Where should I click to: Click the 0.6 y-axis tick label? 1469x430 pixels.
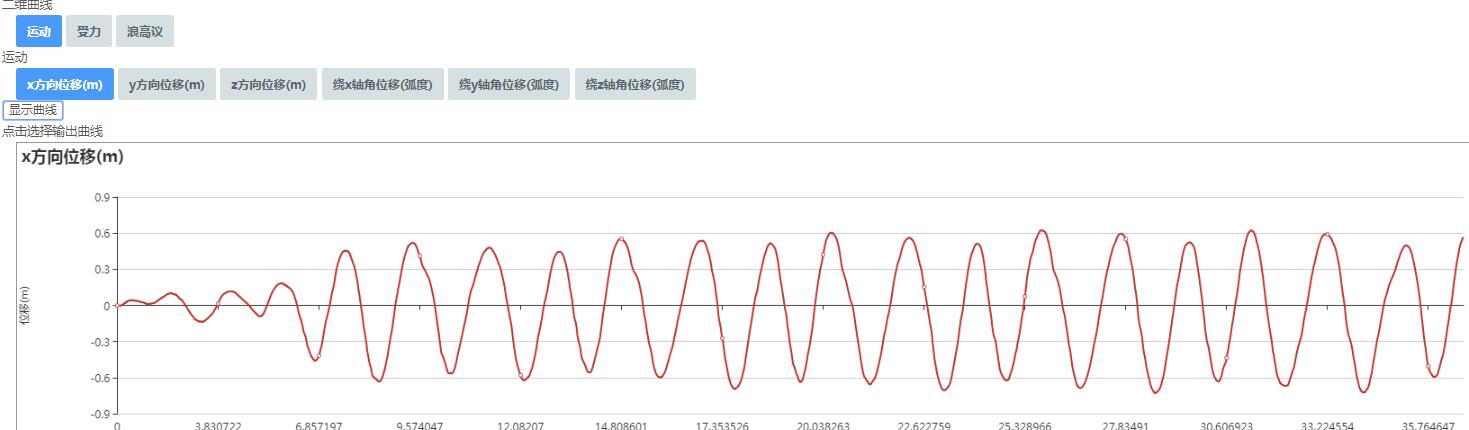coord(101,234)
